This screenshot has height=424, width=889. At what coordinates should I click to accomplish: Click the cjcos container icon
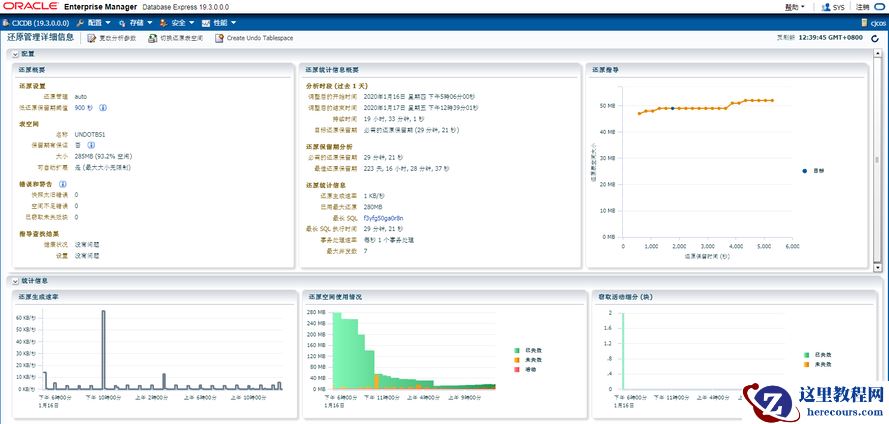[864, 23]
